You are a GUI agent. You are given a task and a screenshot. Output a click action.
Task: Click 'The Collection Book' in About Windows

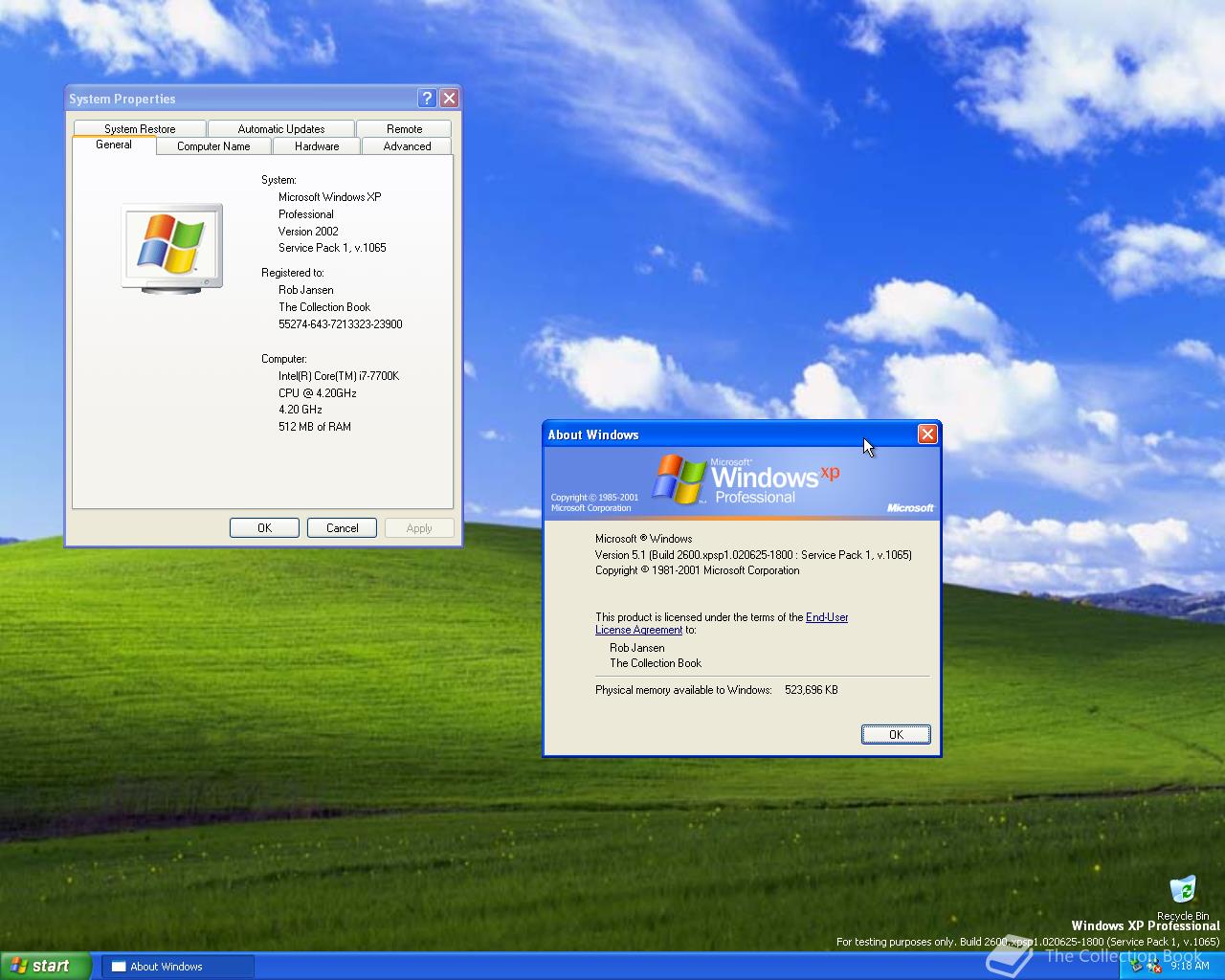[x=656, y=663]
